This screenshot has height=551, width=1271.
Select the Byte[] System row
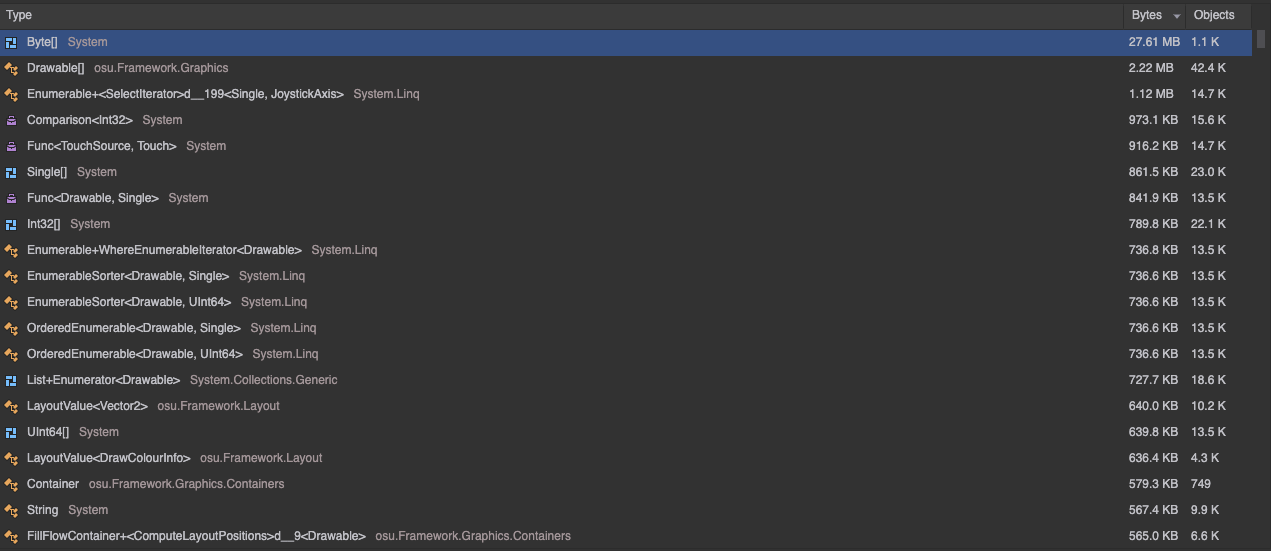tap(626, 42)
